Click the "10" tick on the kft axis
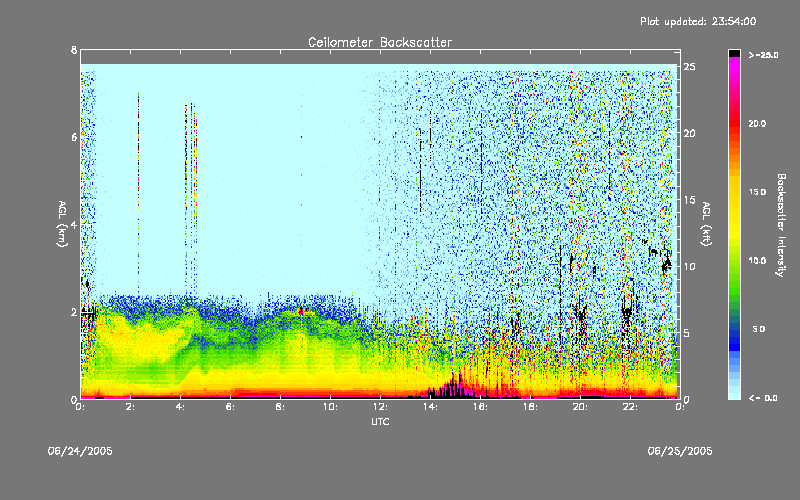Viewport: 800px width, 500px height. click(689, 266)
